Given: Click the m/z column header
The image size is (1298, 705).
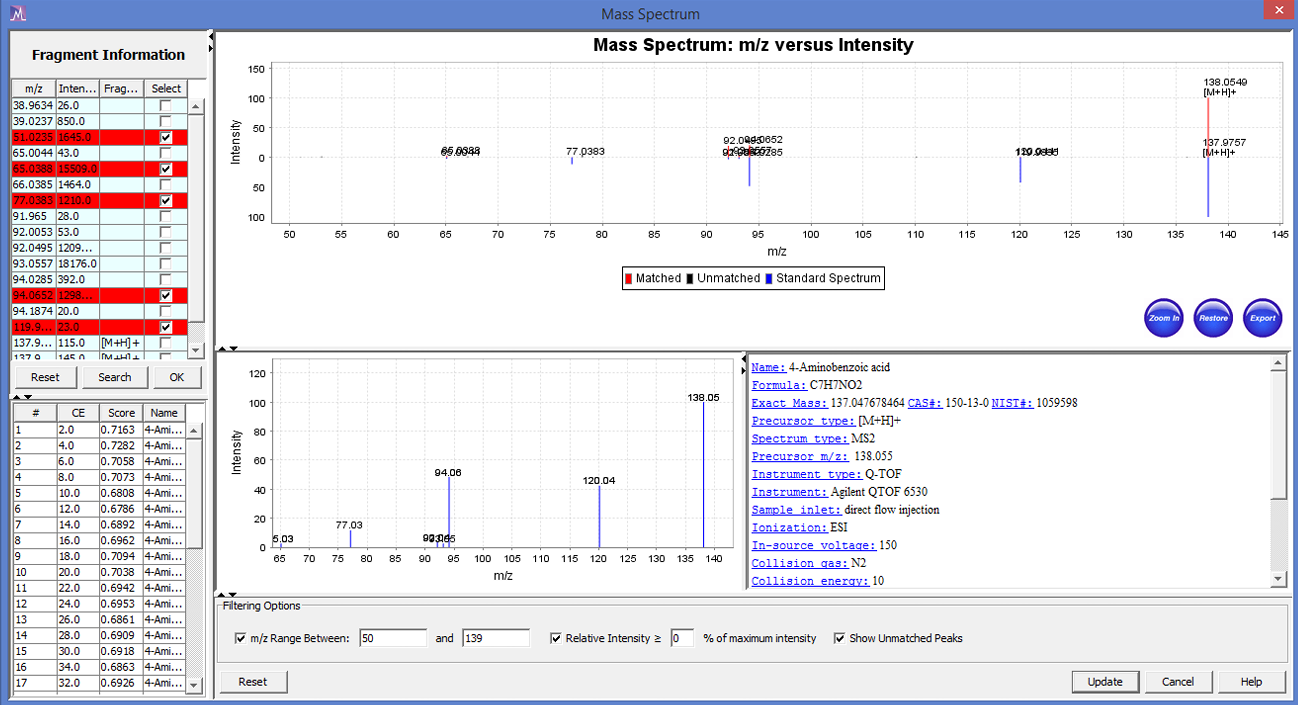Looking at the screenshot, I should tap(34, 89).
